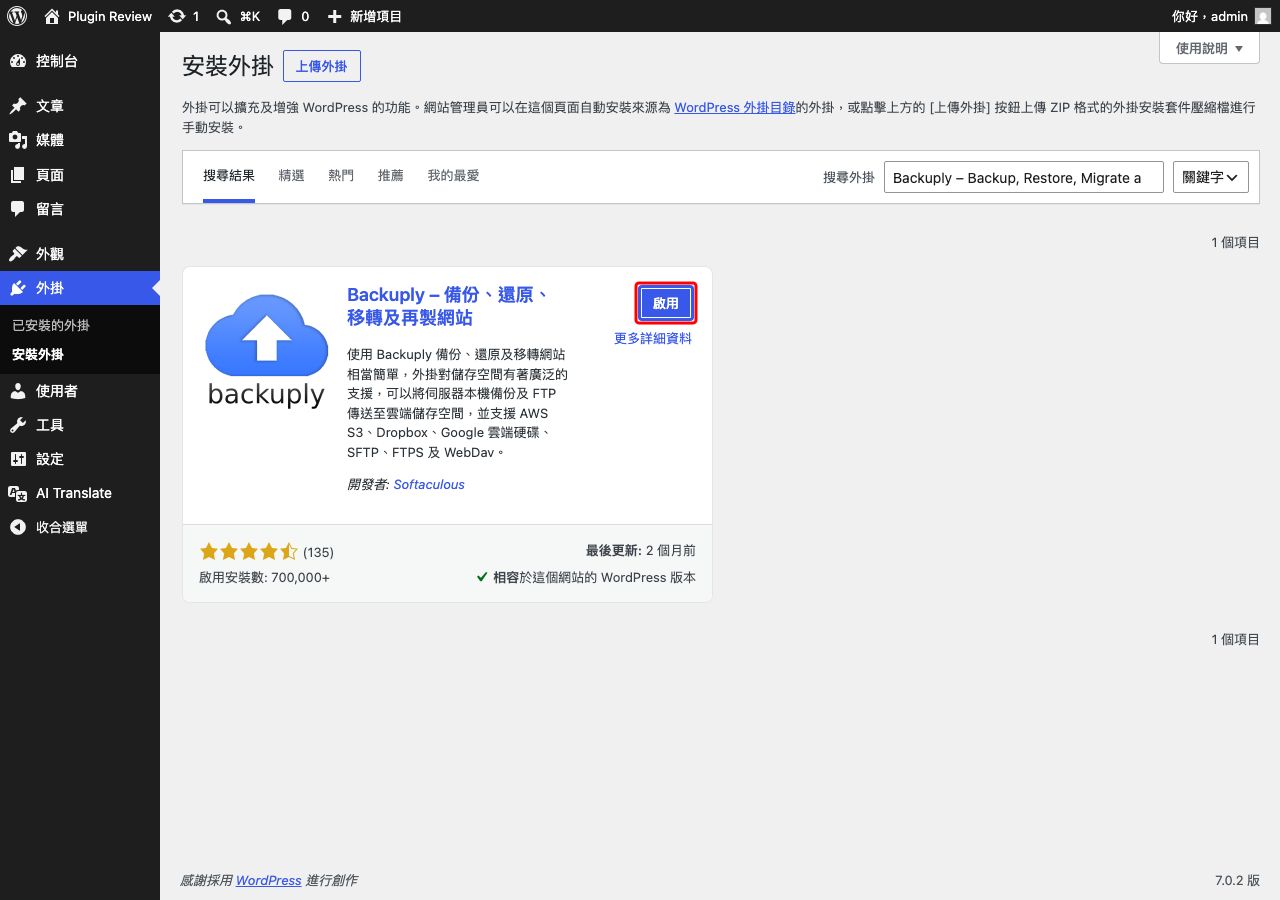Image resolution: width=1280 pixels, height=900 pixels.
Task: Click the 7.0.2 版 version text
Action: (1237, 881)
